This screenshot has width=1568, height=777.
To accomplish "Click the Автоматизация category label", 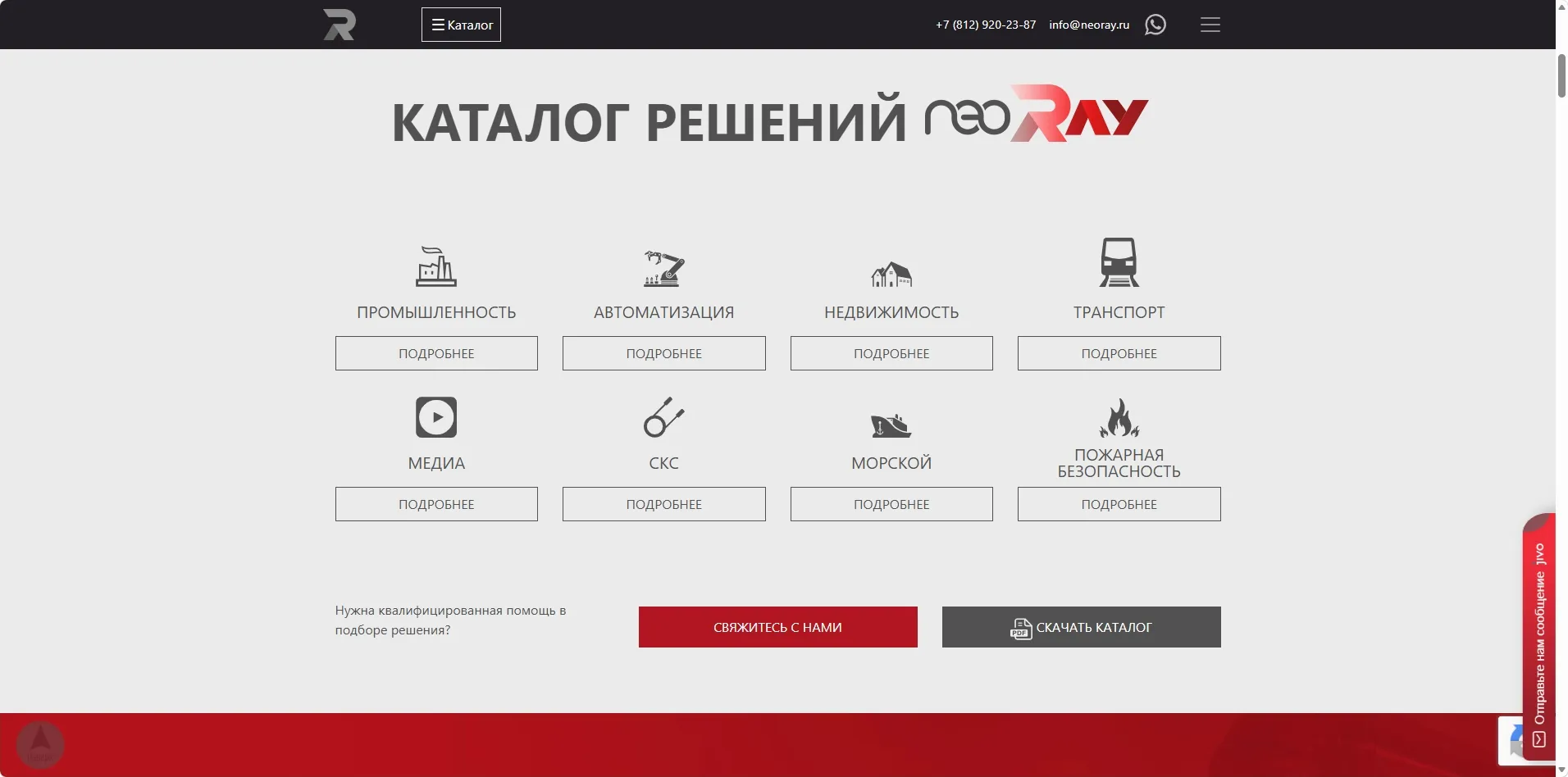I will coord(664,312).
